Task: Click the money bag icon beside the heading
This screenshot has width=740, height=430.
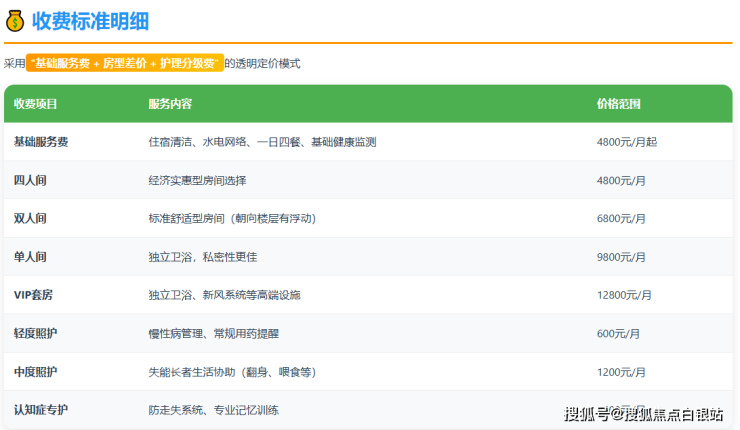Action: 15,20
